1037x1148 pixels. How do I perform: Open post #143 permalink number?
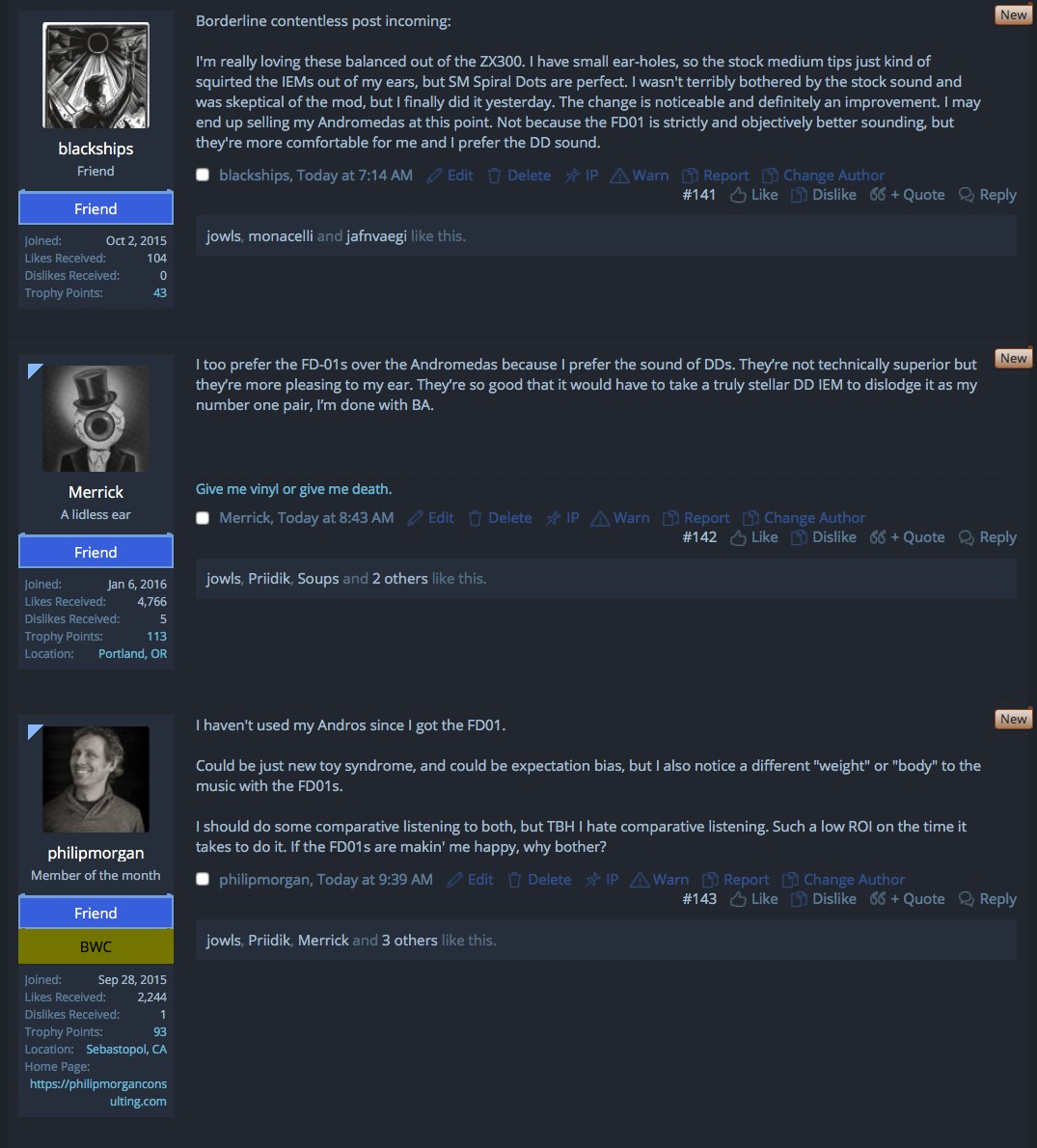point(699,899)
